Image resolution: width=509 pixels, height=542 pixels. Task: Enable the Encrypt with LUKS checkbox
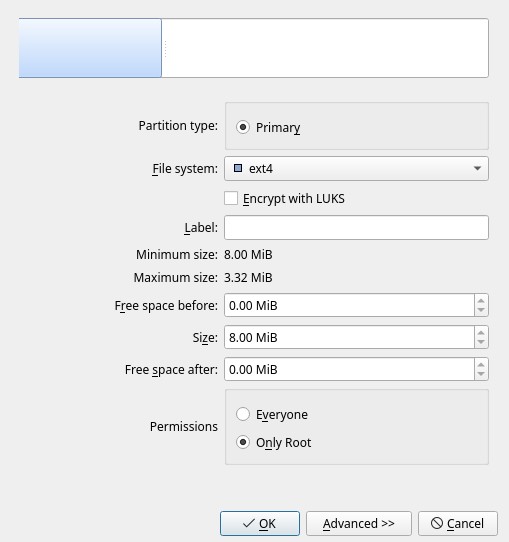tap(231, 199)
